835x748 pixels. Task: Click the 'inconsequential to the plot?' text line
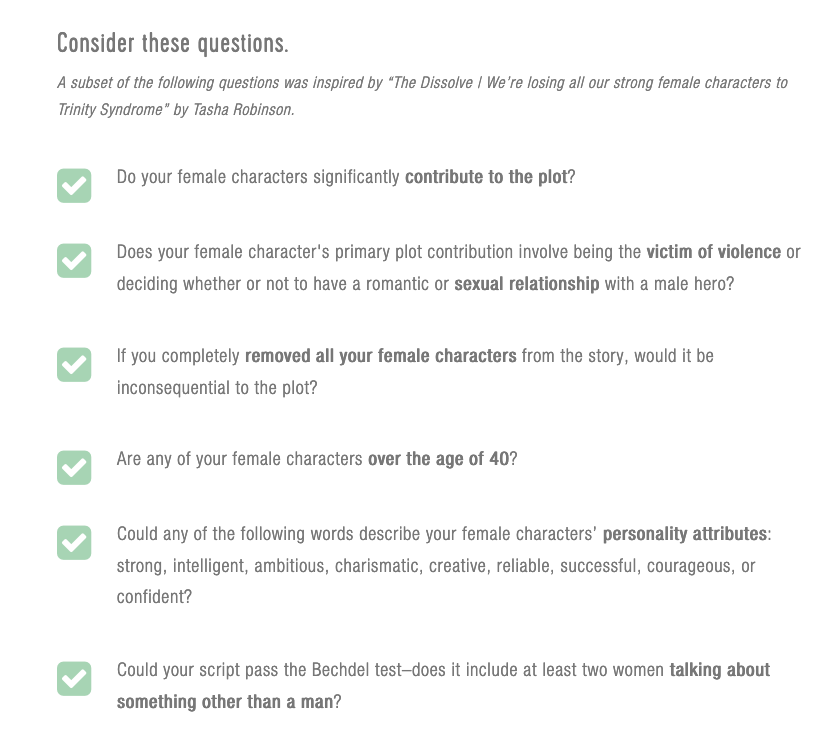pos(217,387)
